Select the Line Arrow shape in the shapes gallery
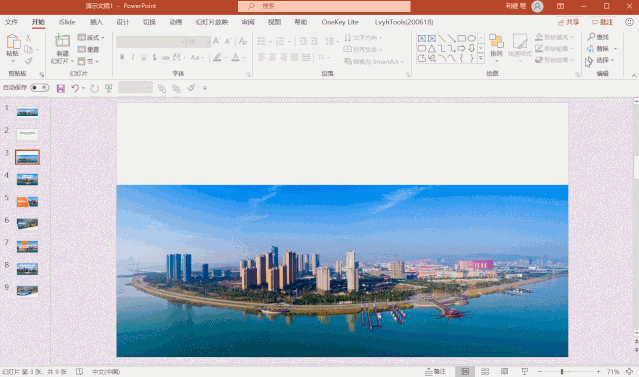Image resolution: width=639 pixels, height=377 pixels. (x=452, y=38)
